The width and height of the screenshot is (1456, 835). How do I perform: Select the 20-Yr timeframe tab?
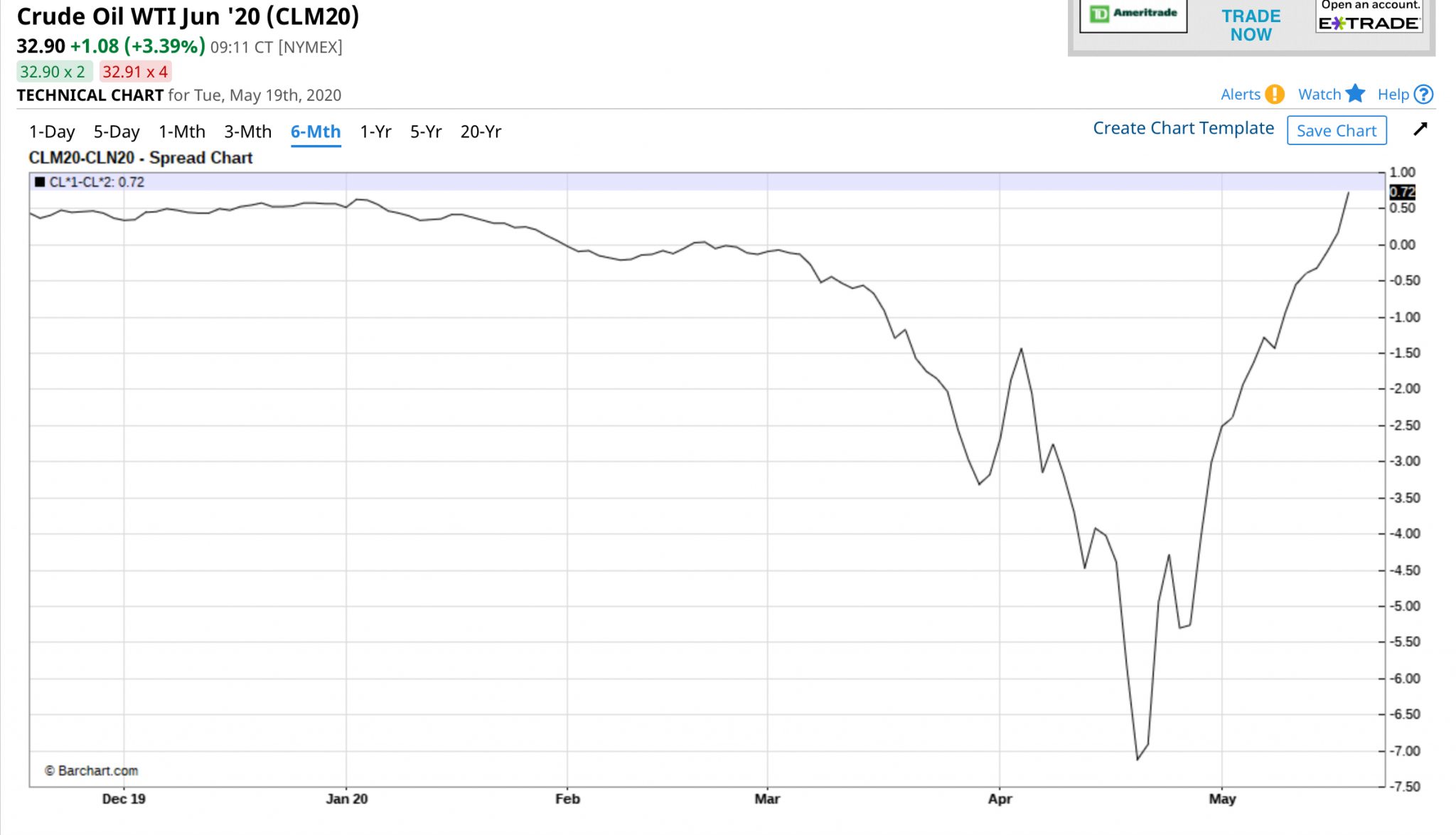(x=481, y=132)
